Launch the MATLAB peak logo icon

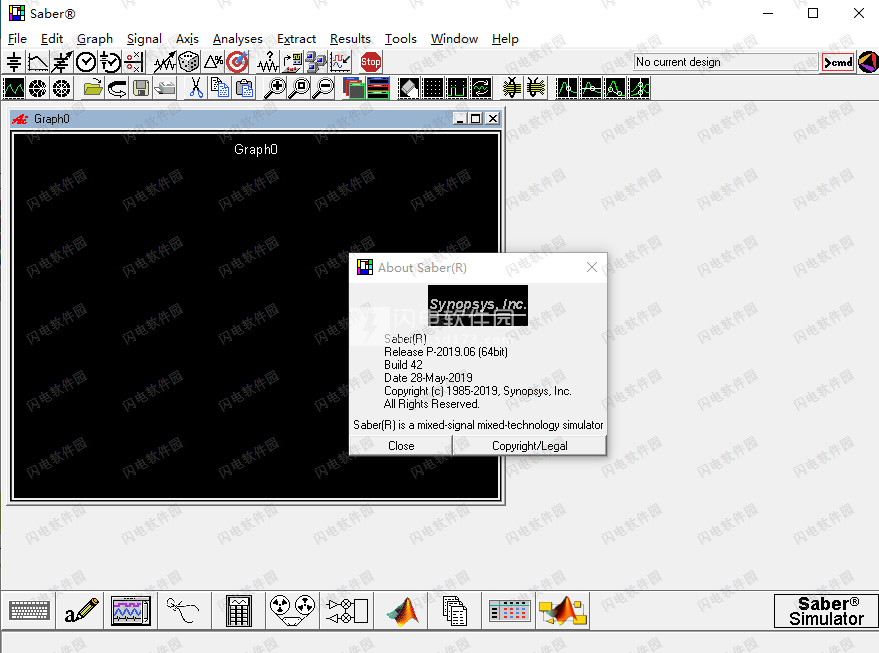click(x=402, y=610)
